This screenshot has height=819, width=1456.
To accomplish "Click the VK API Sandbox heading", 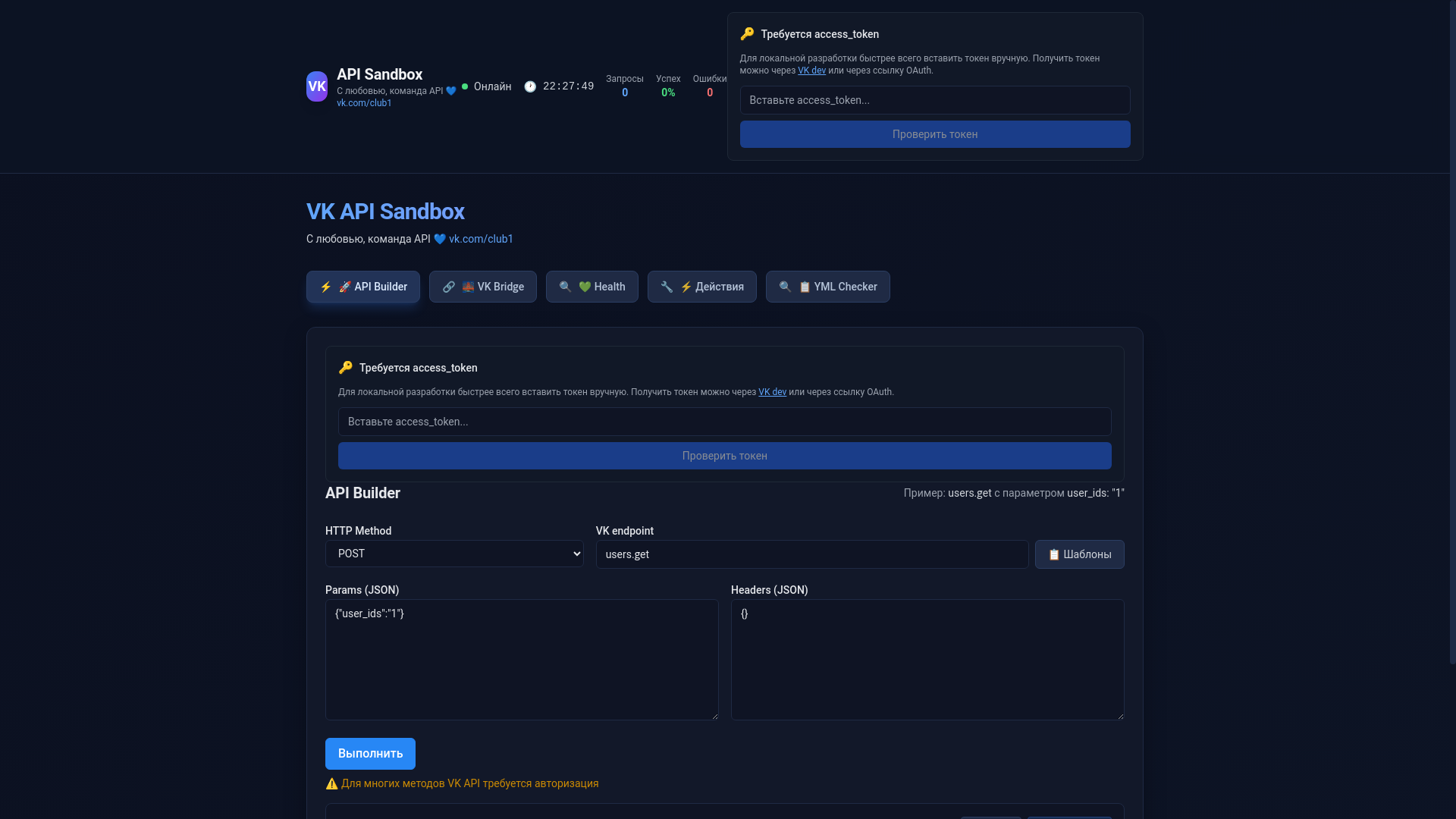I will click(385, 212).
